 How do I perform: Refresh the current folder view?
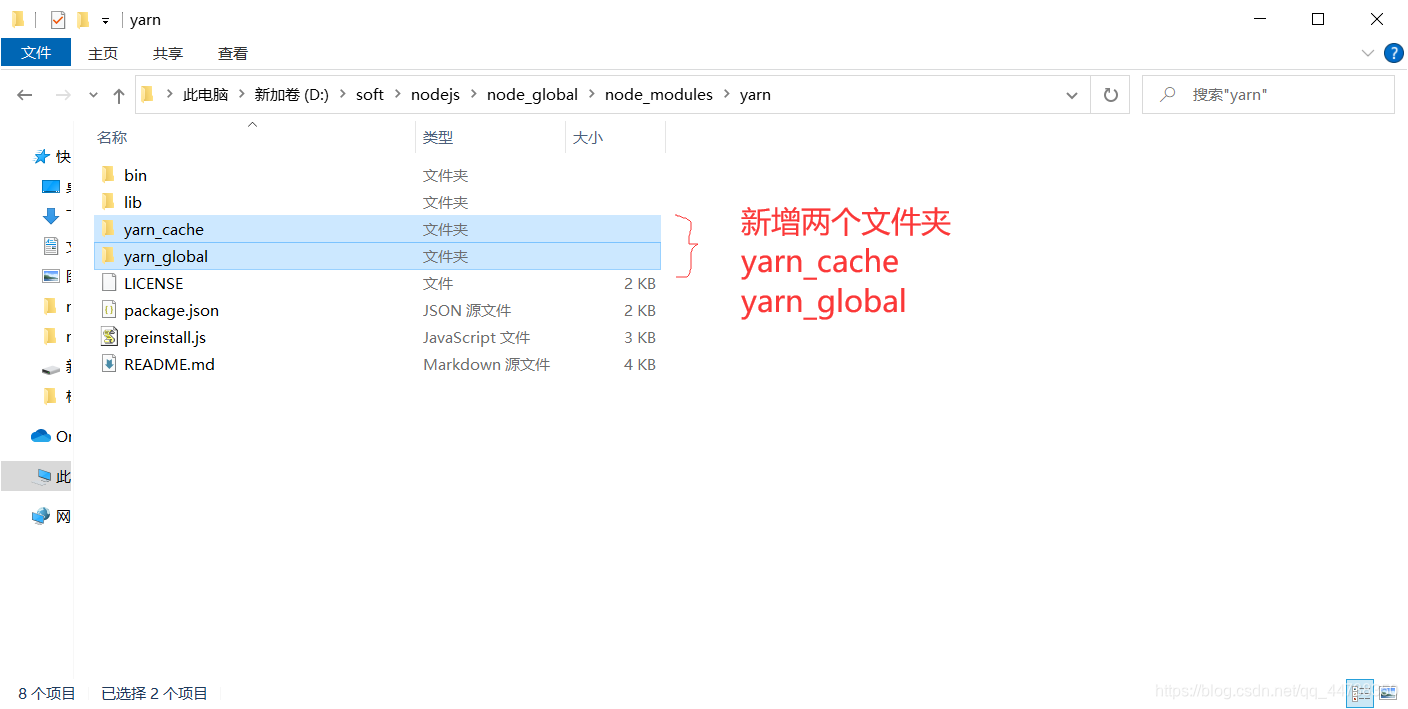[x=1110, y=94]
